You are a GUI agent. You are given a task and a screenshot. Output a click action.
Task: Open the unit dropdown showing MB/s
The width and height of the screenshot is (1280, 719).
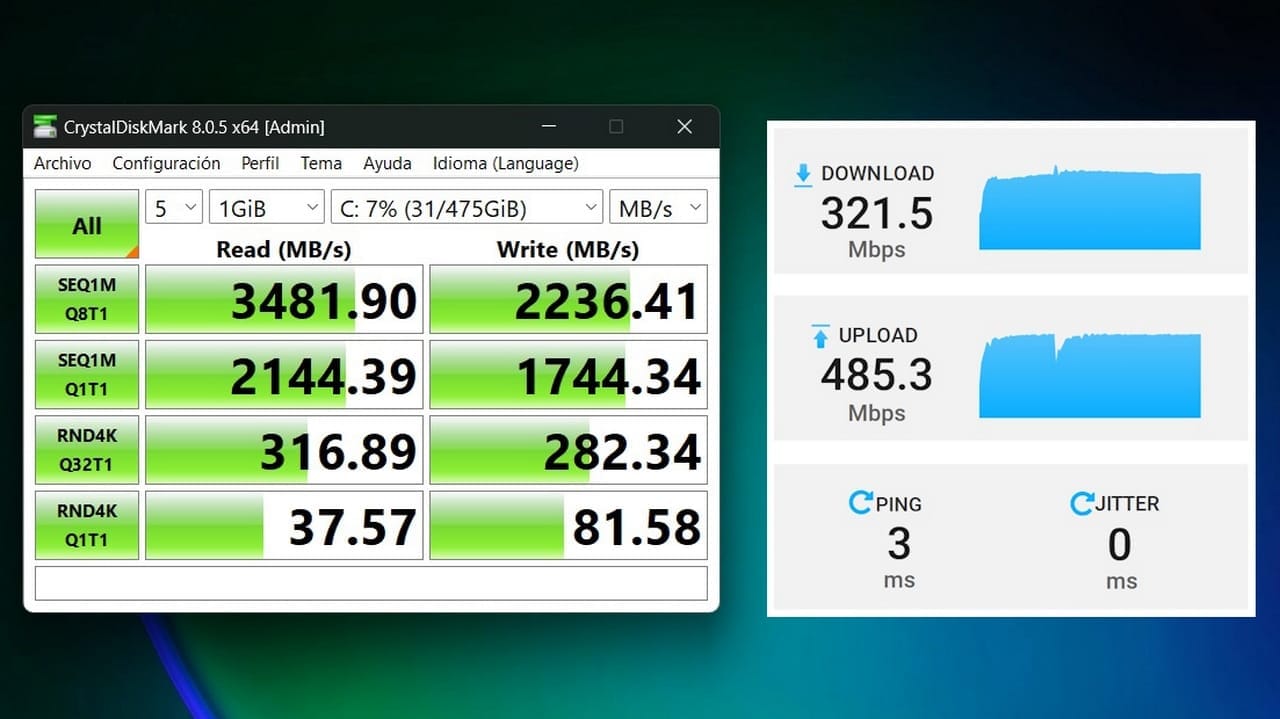click(x=658, y=208)
